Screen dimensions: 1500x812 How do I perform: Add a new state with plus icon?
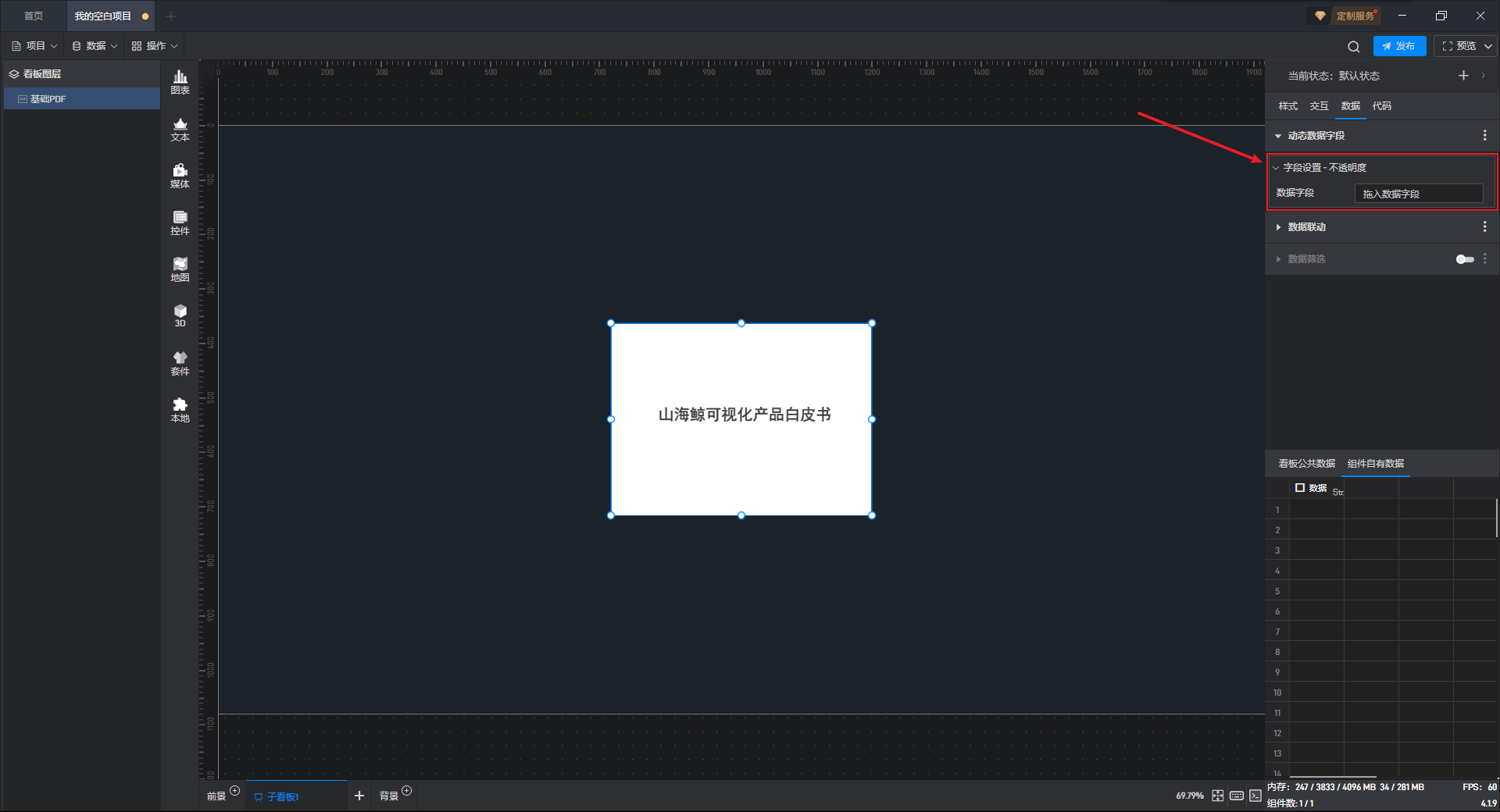point(1464,76)
